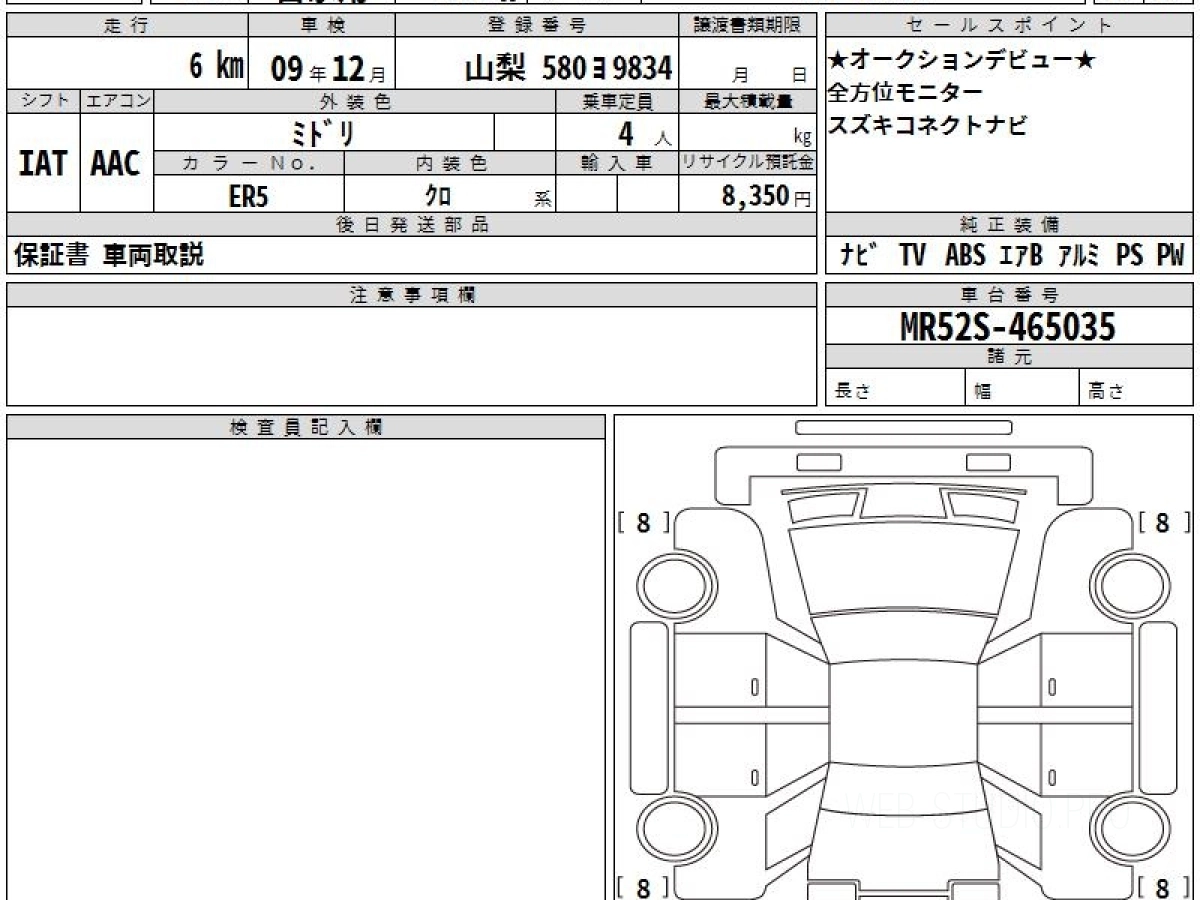
Task: Click the リサイクル預託金 header
Action: [x=748, y=163]
